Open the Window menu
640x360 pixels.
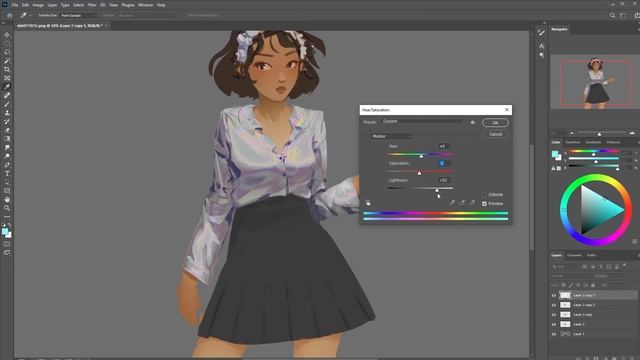coord(145,5)
